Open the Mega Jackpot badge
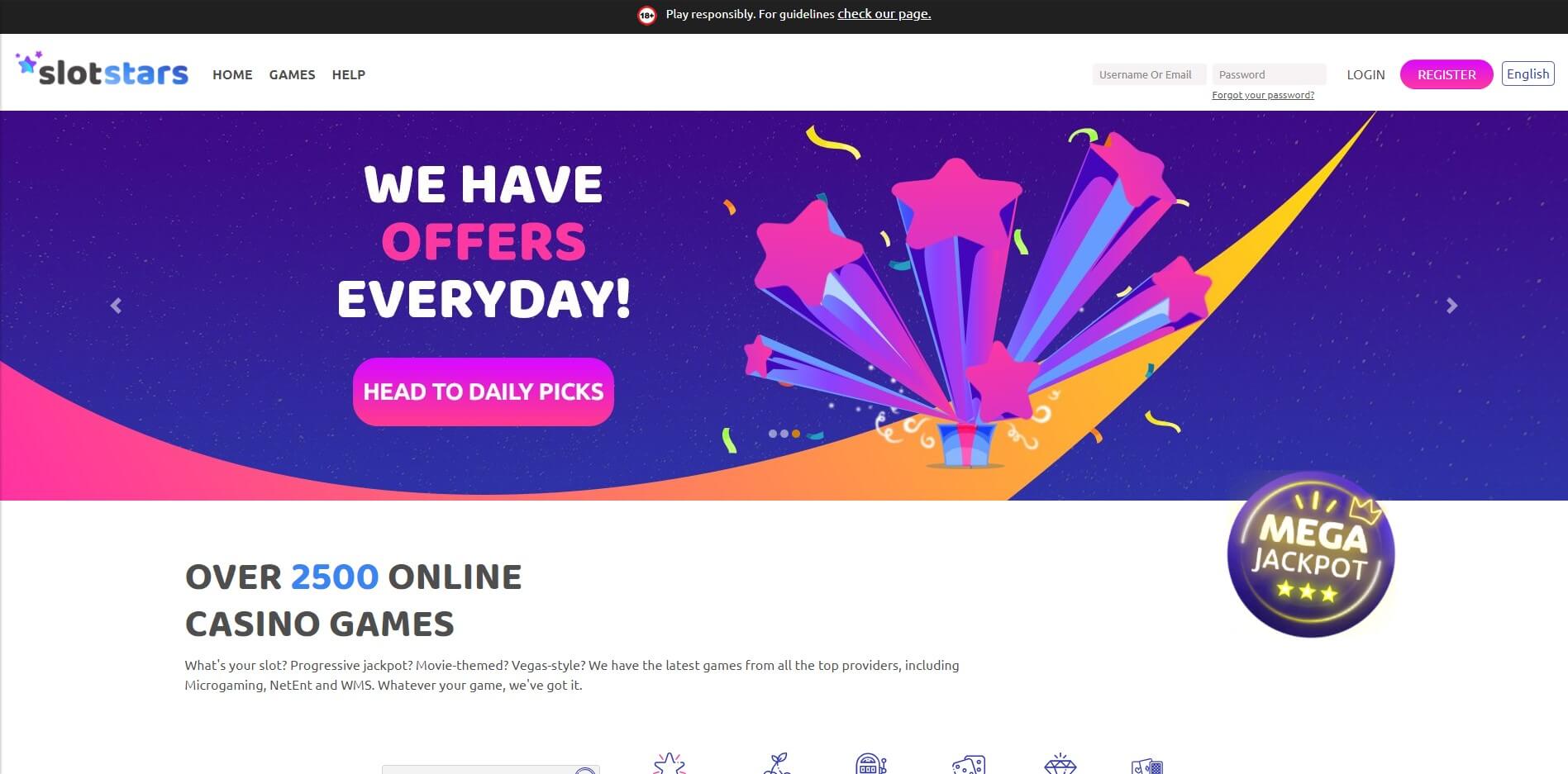The image size is (1568, 774). coord(1311,555)
